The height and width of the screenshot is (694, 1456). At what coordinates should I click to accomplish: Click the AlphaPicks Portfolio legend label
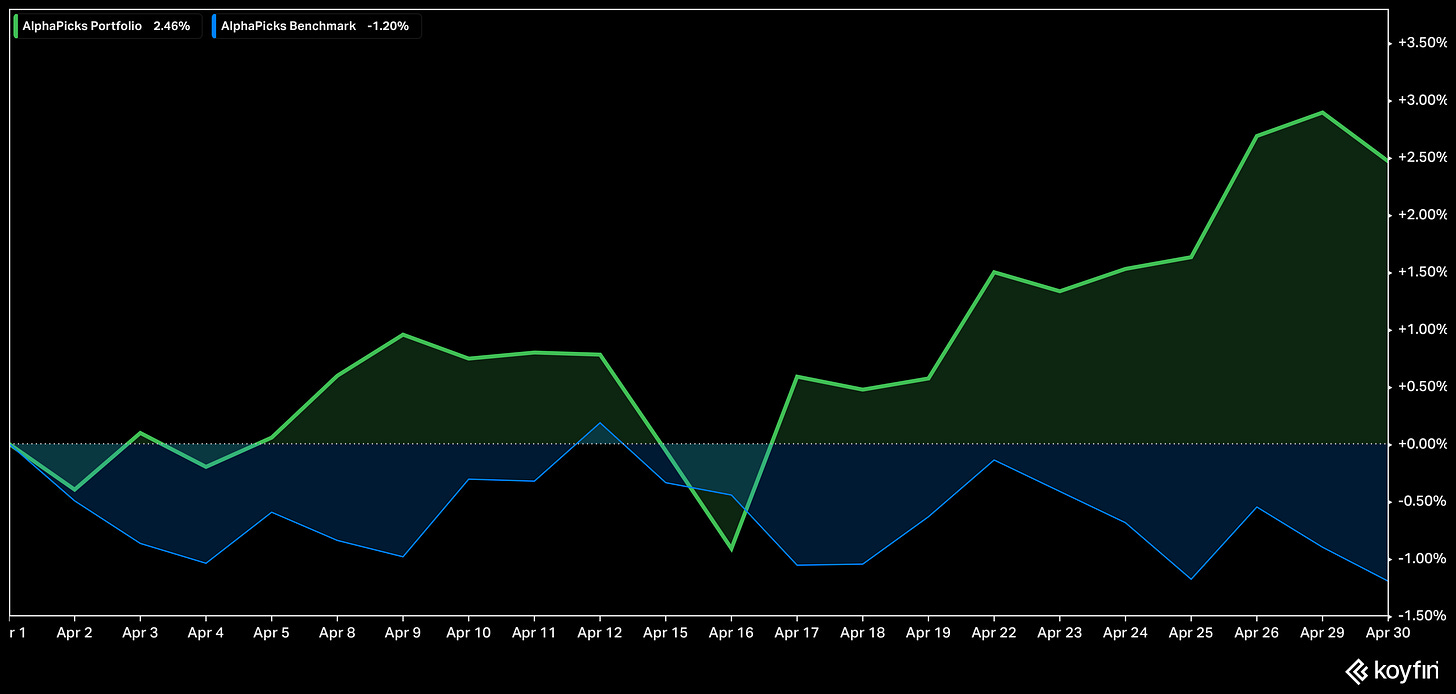tap(83, 26)
